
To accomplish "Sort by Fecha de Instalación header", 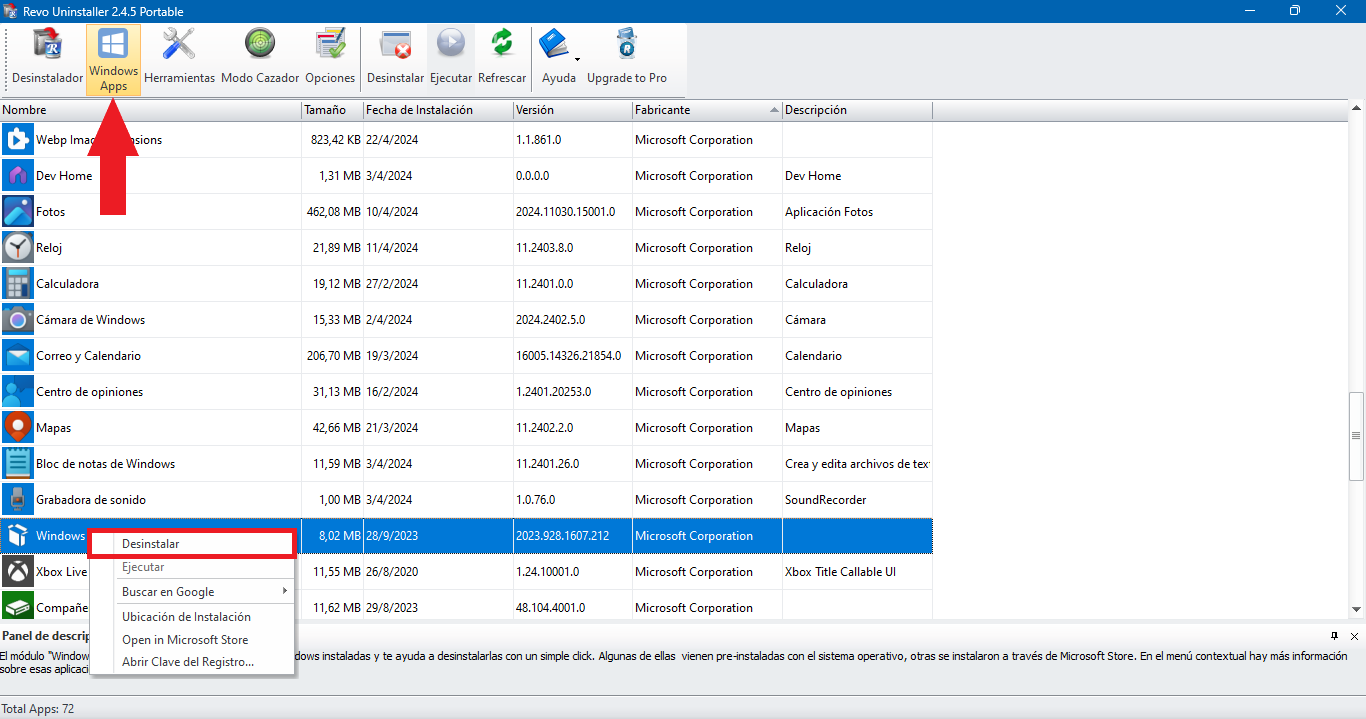I will pyautogui.click(x=438, y=110).
